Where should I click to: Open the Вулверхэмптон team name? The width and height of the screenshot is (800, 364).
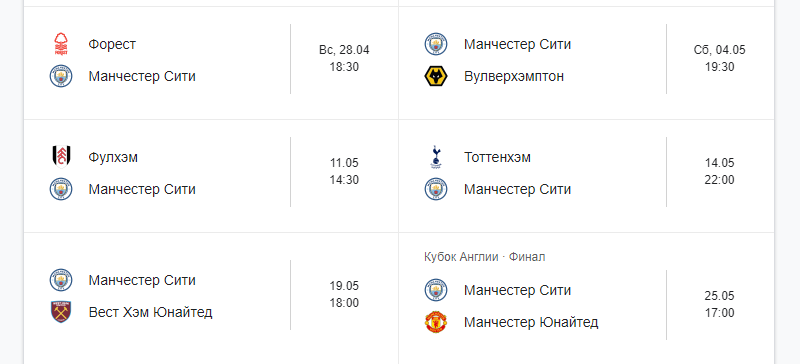[514, 76]
